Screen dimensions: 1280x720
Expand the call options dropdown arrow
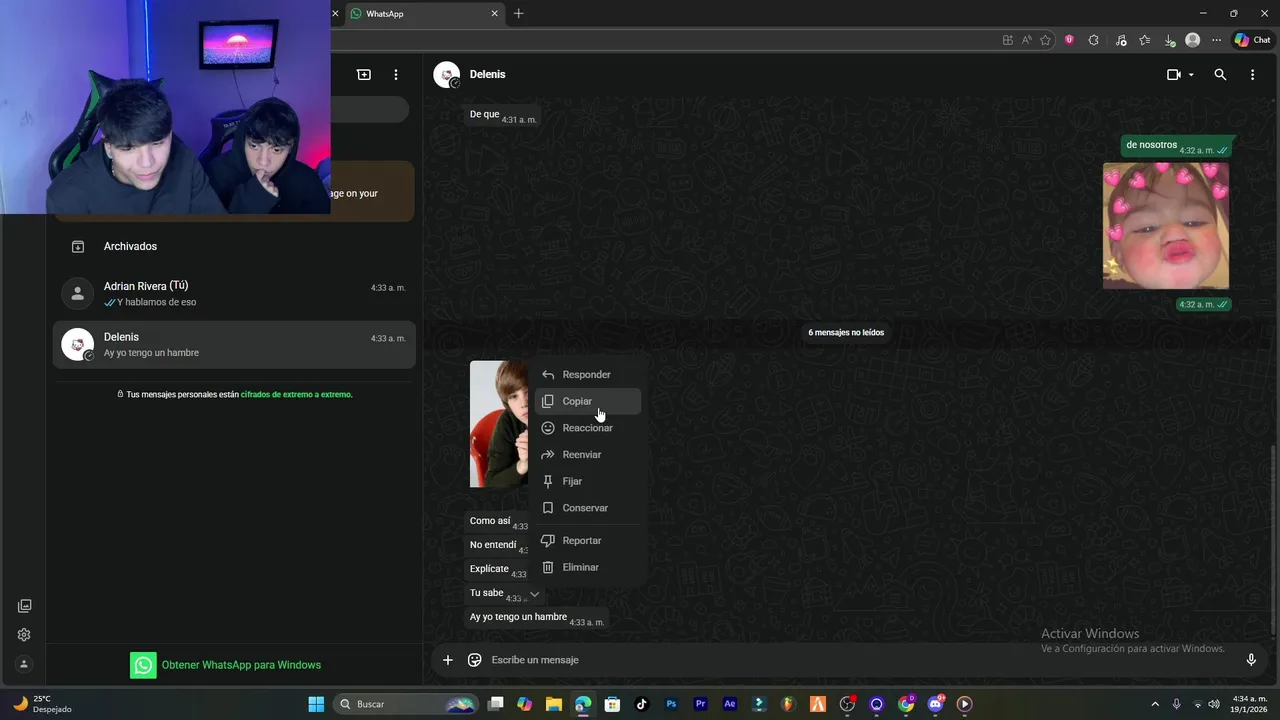[1191, 75]
